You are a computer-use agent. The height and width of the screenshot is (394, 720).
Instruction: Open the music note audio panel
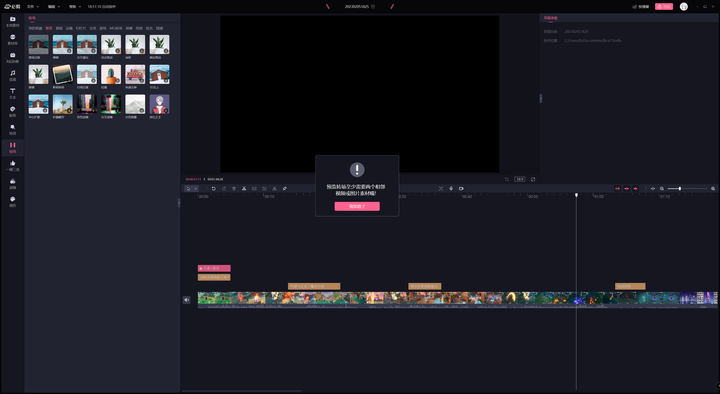12,75
